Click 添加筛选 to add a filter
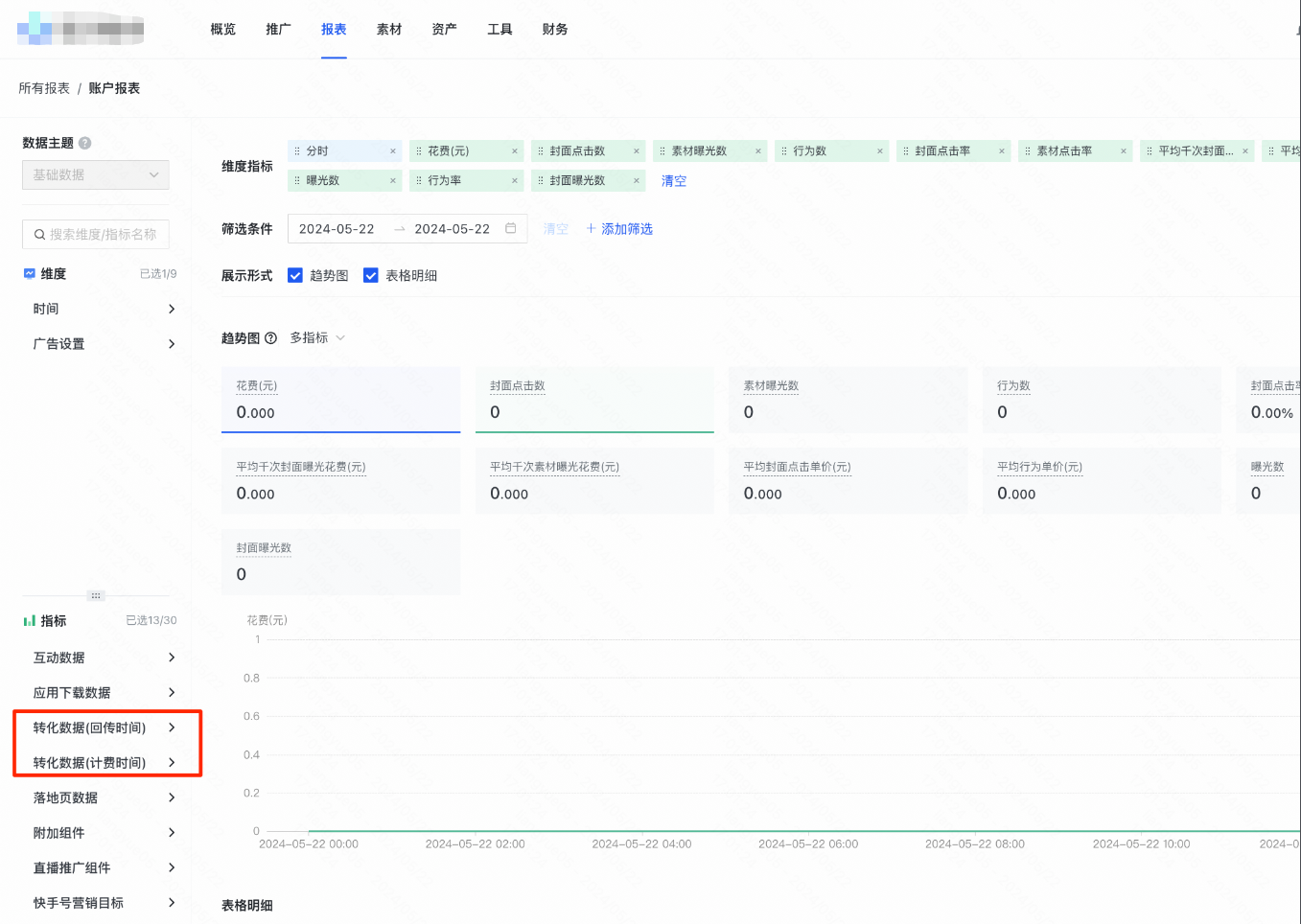This screenshot has width=1301, height=924. pyautogui.click(x=619, y=229)
